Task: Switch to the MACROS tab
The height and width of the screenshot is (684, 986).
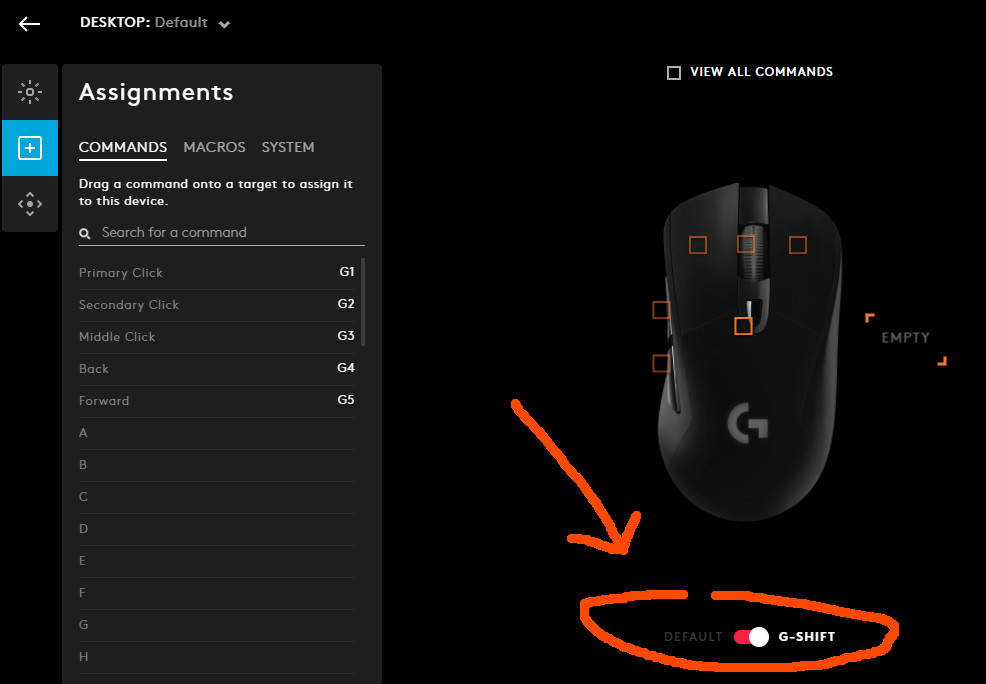Action: pos(214,147)
